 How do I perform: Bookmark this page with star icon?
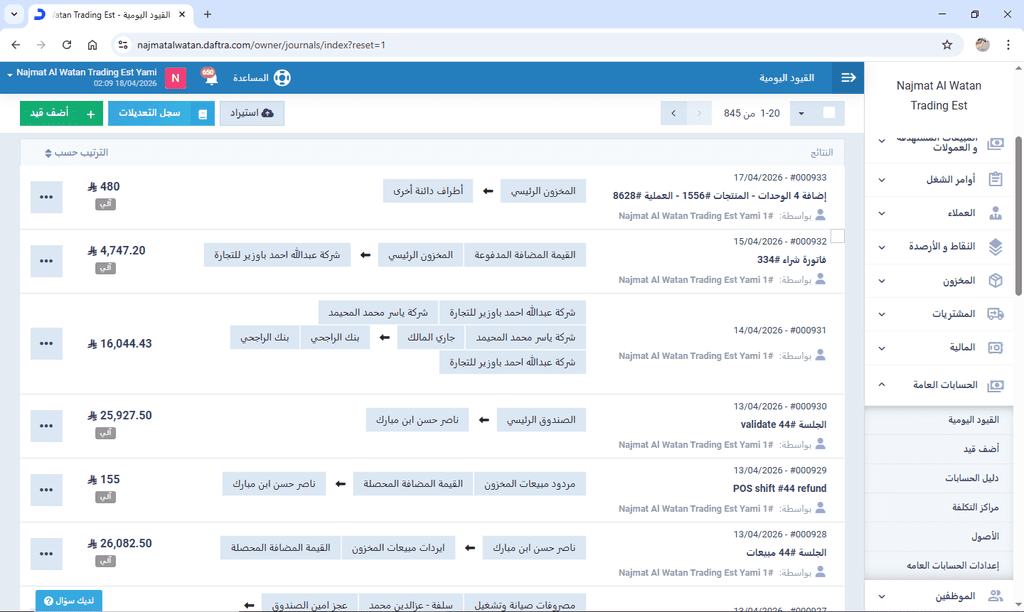click(x=947, y=45)
